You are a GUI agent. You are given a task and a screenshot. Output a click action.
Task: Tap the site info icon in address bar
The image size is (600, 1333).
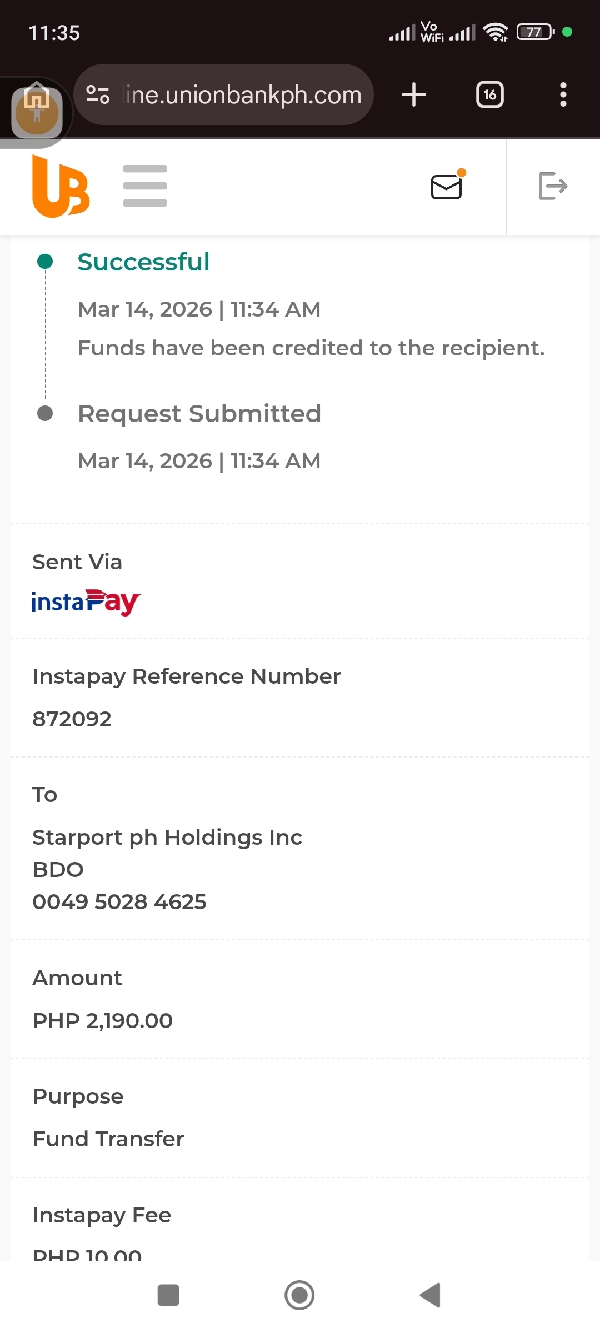98,95
